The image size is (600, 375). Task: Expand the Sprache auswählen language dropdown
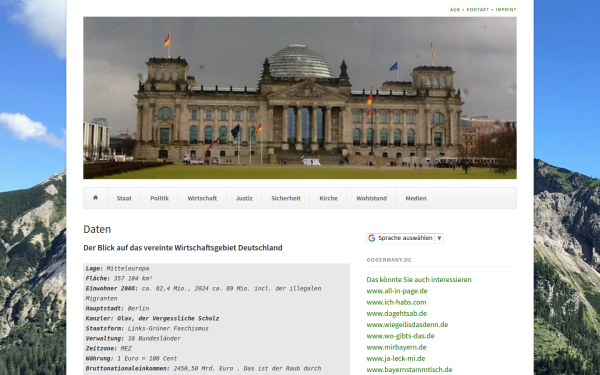[405, 238]
